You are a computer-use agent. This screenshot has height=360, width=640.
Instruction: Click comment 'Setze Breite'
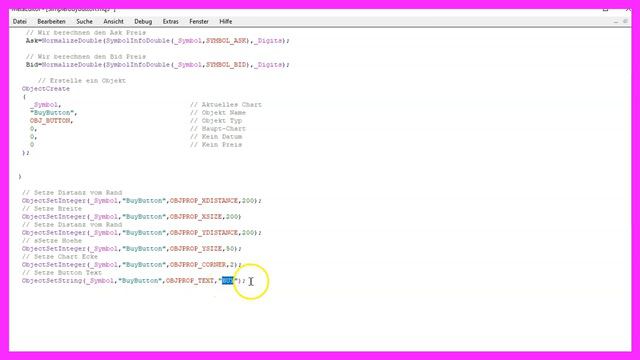52,209
